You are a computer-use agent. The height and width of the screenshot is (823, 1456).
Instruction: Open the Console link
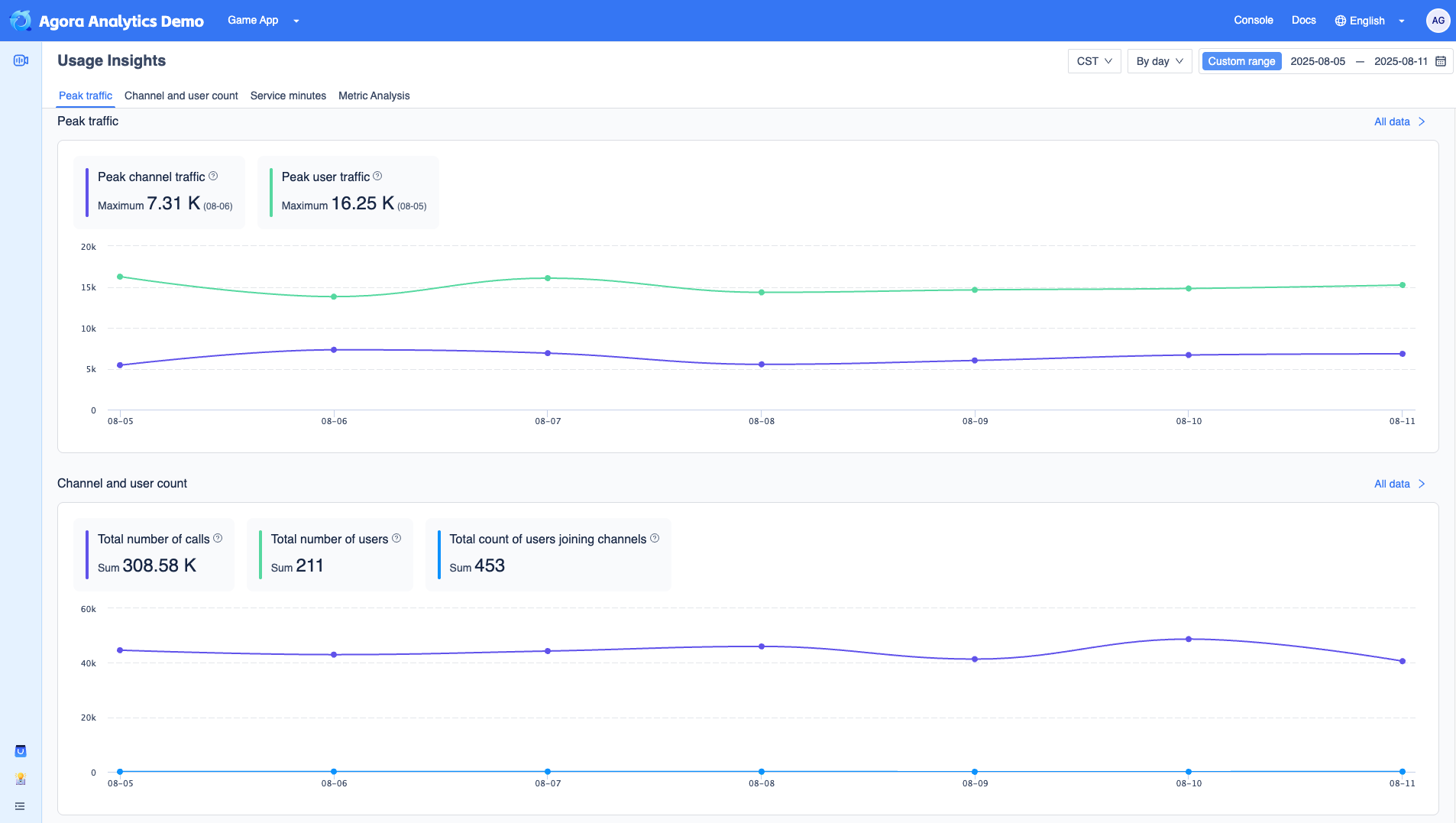coord(1253,21)
